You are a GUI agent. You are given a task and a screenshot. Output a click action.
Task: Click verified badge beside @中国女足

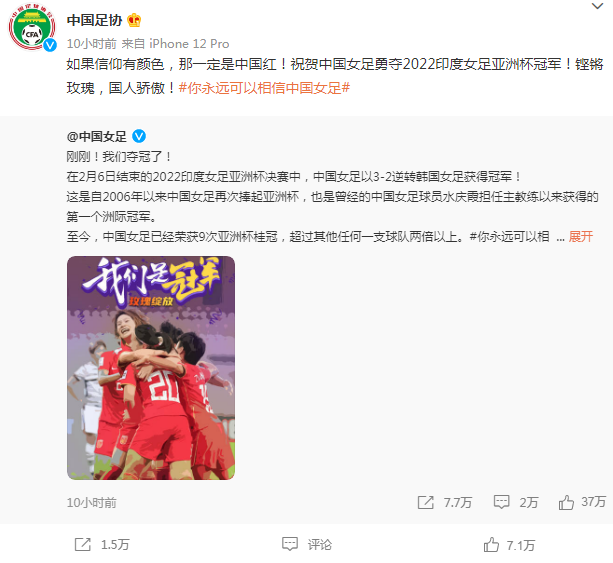139,136
